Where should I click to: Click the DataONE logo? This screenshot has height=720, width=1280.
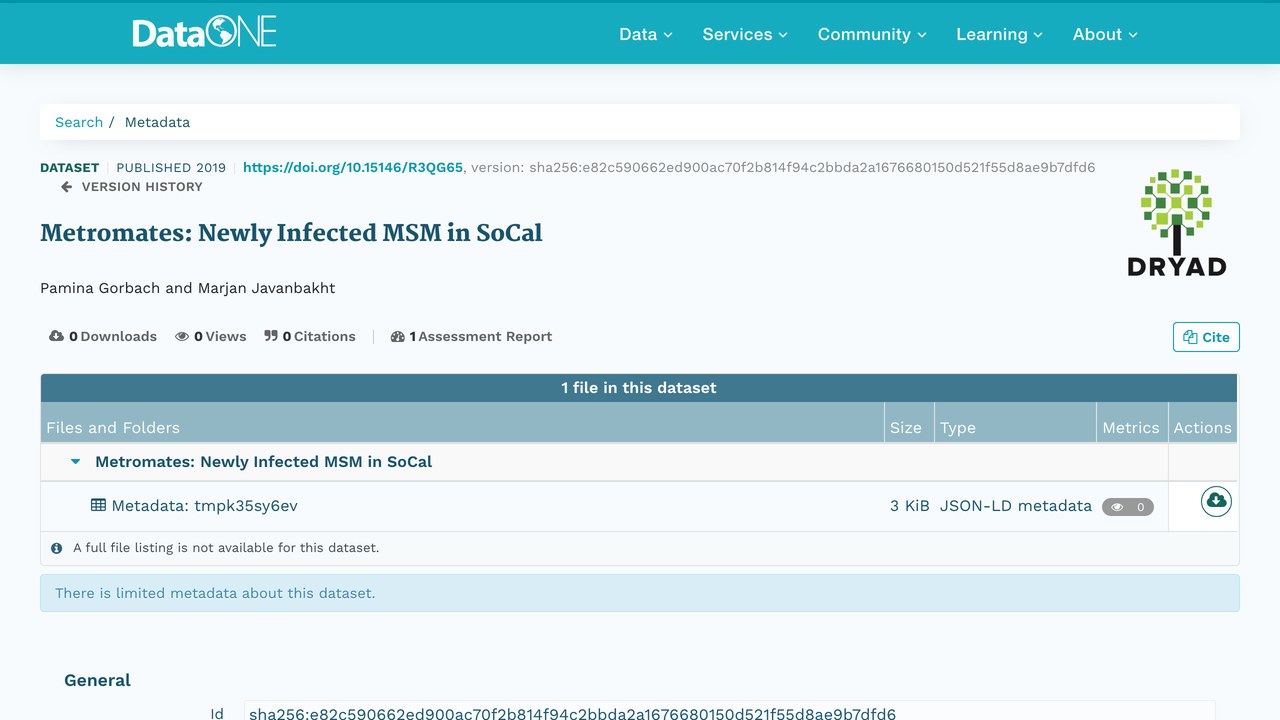tap(204, 33)
